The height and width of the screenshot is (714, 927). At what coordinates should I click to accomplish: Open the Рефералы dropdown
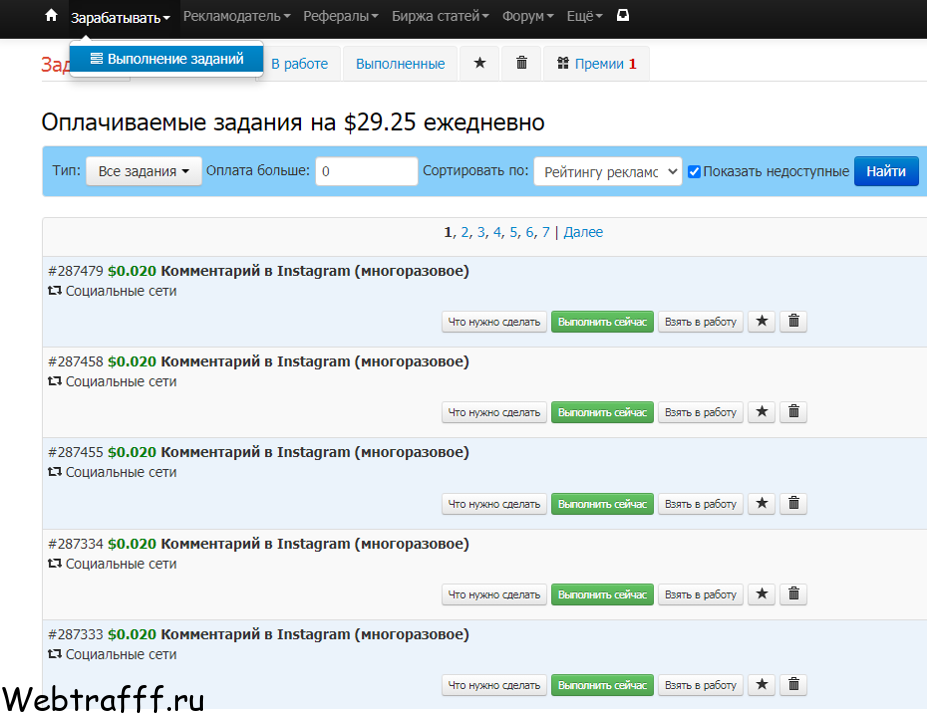[341, 17]
